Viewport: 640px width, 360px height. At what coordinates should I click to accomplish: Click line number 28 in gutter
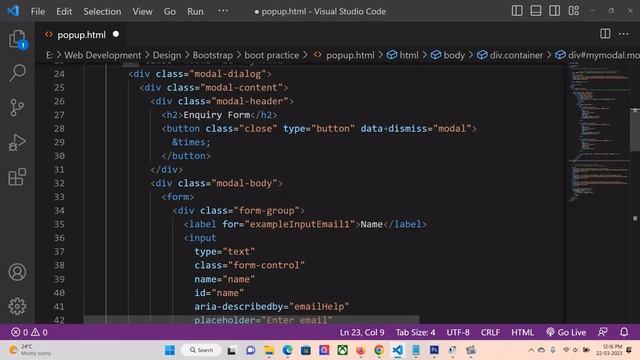pyautogui.click(x=59, y=129)
